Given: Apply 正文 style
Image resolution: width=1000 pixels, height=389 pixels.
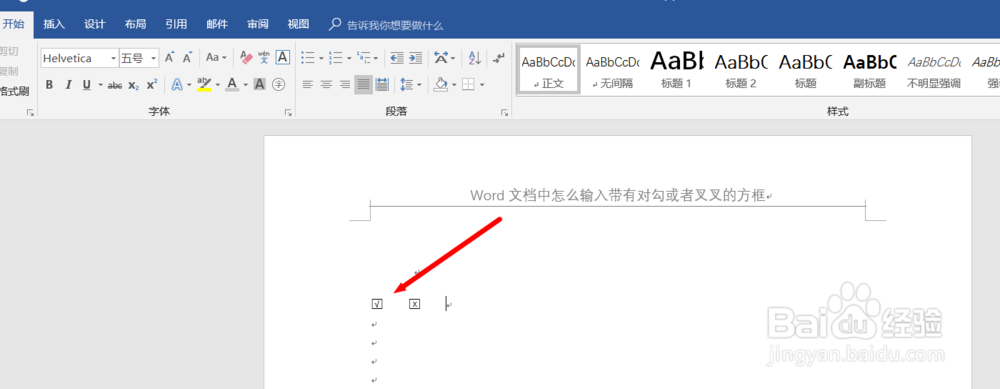Looking at the screenshot, I should pos(548,69).
